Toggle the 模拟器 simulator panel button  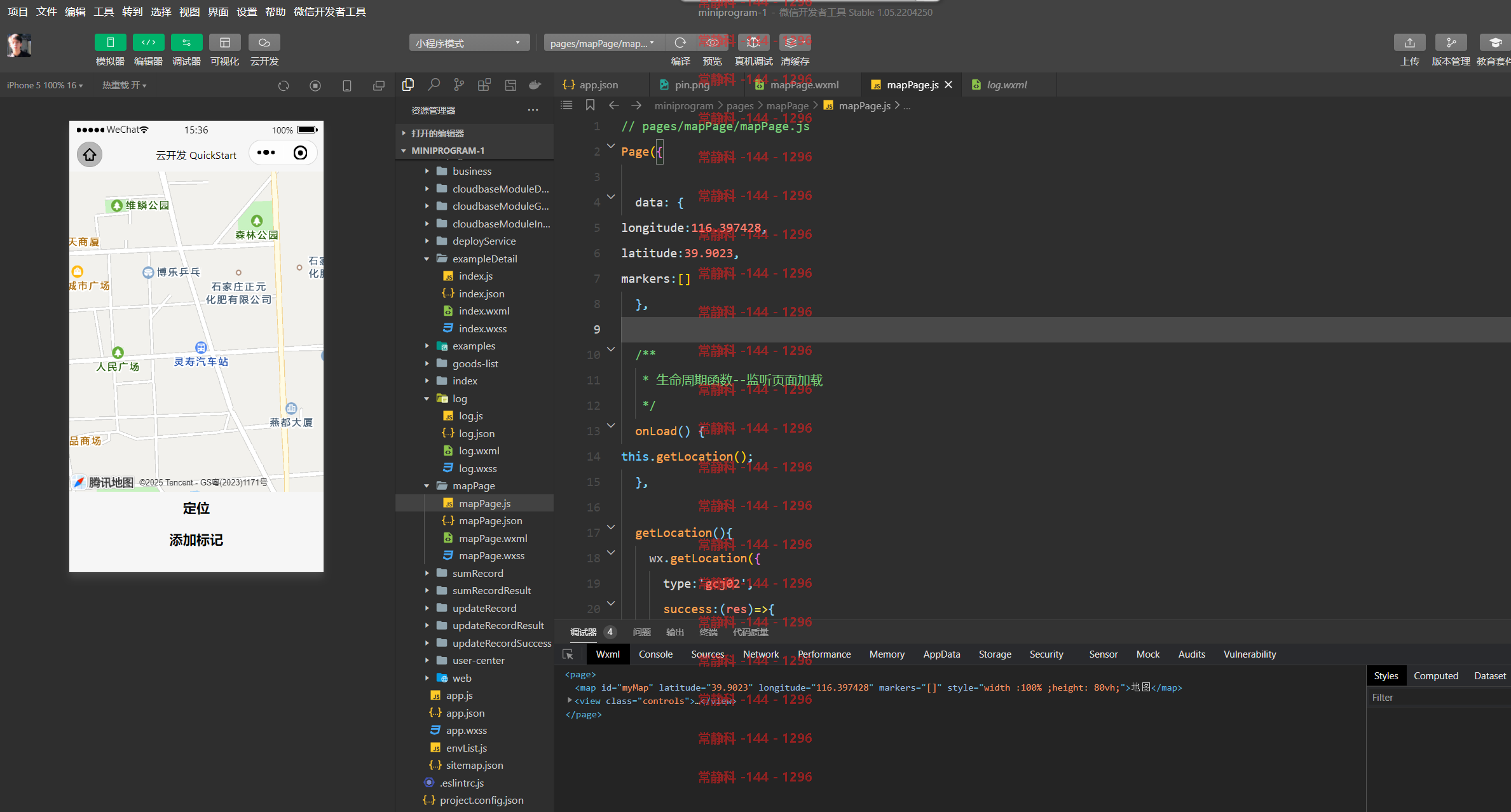110,43
